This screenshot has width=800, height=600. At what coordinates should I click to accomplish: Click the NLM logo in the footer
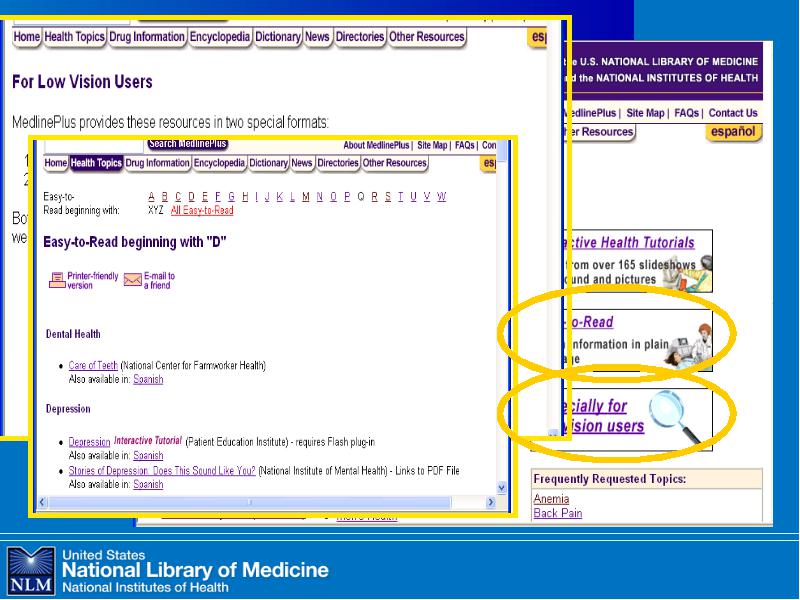31,571
